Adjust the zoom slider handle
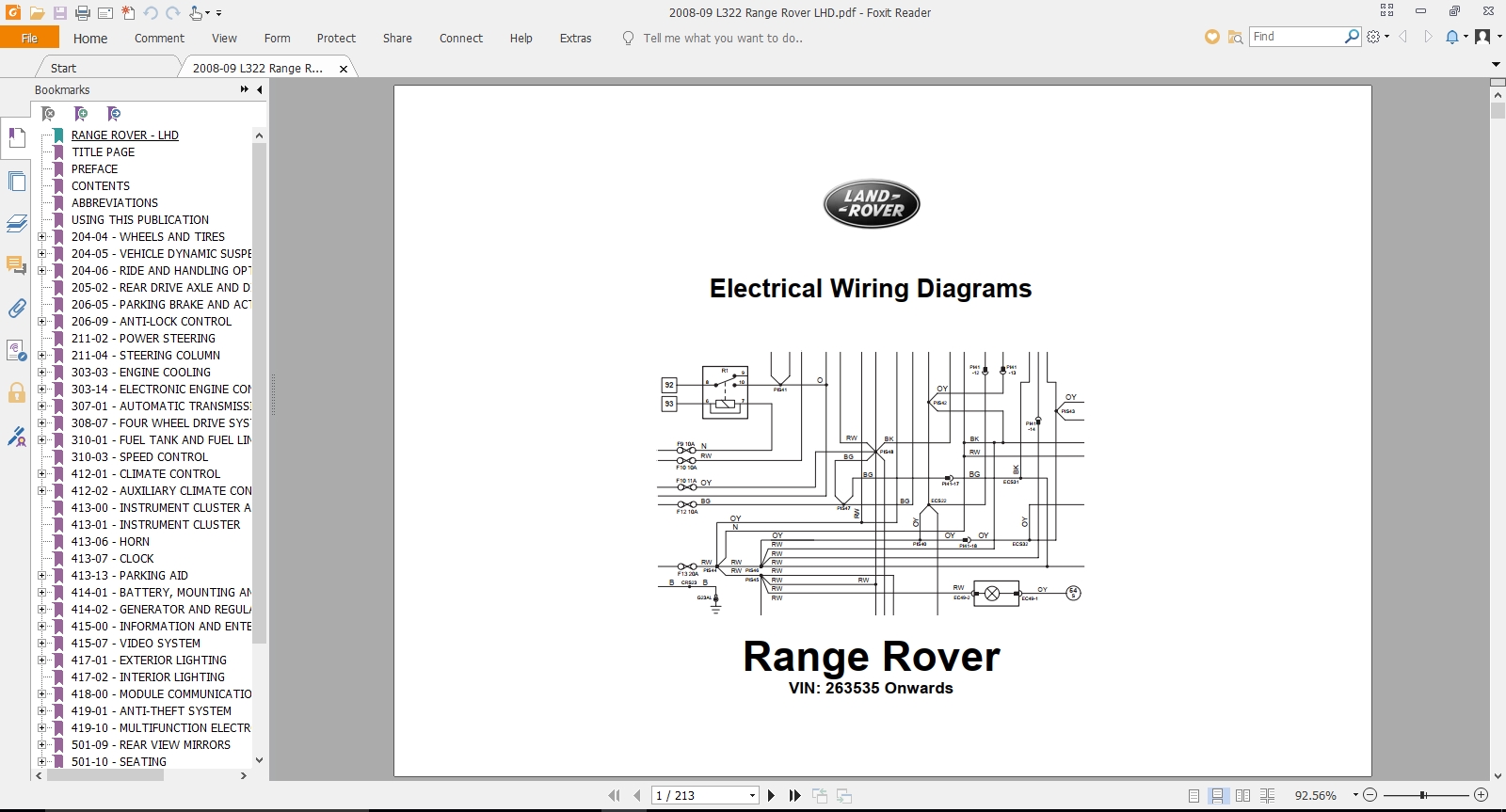Viewport: 1506px width, 812px height. (1422, 795)
